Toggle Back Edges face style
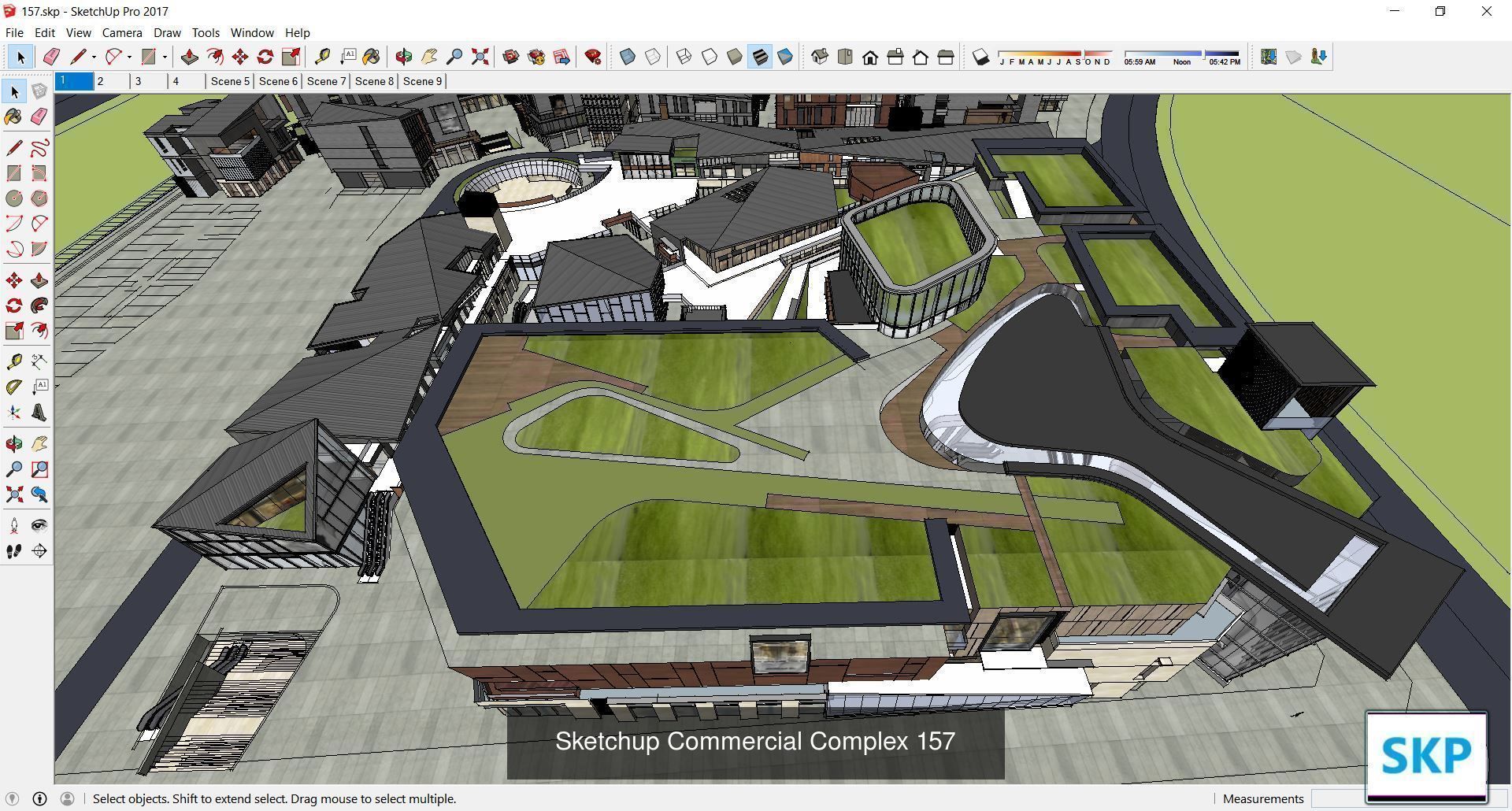 [653, 57]
